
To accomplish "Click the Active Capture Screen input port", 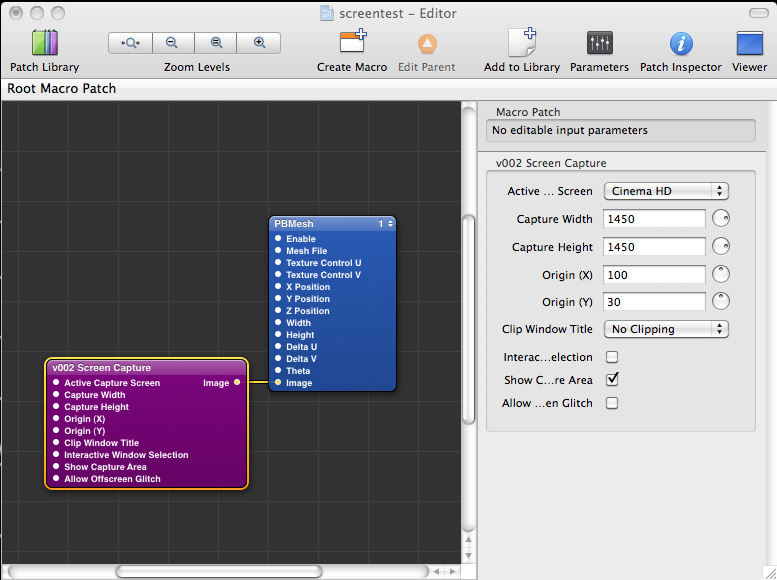I will 56,382.
